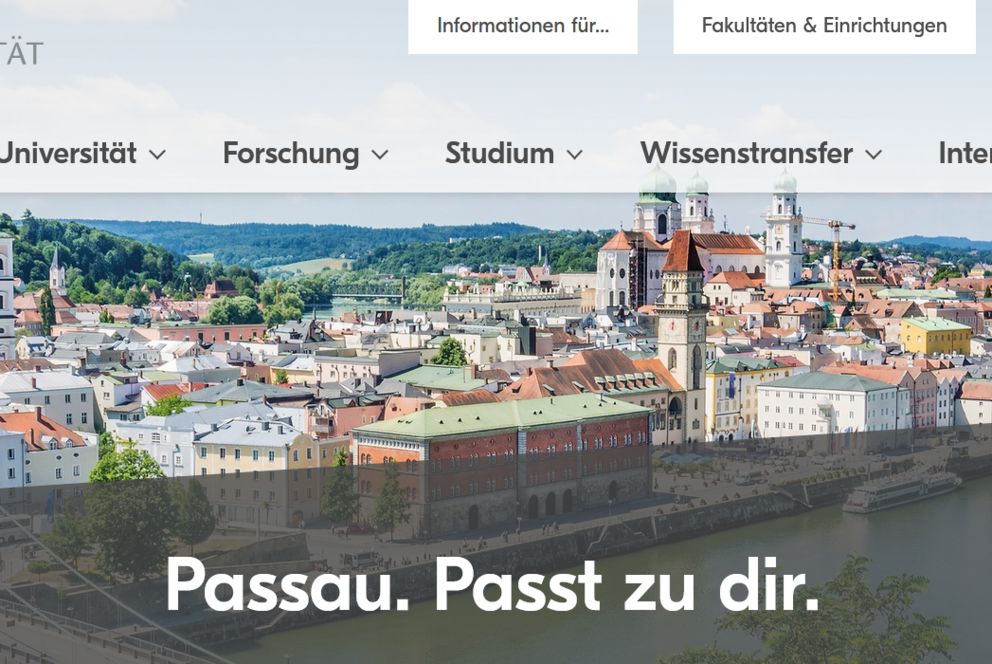Expand the chevron next to Universität
Viewport: 992px width, 664px height.
tap(158, 154)
